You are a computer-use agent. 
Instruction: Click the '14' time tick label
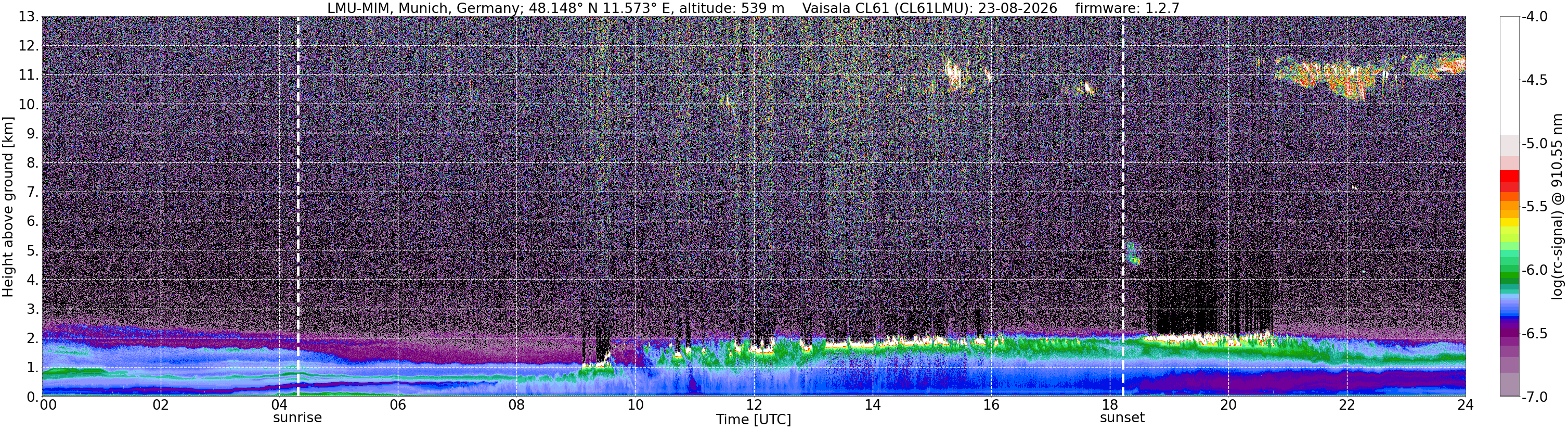[872, 405]
